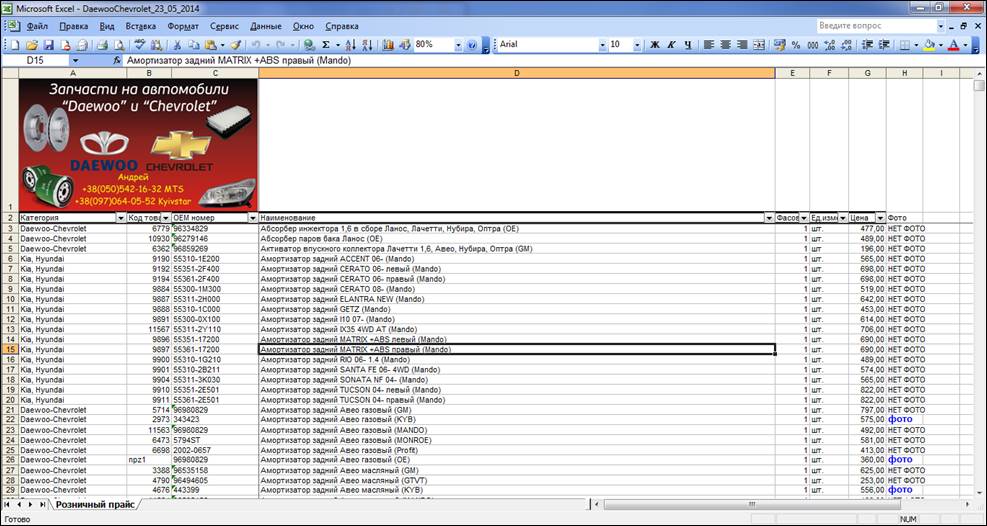Save the workbook with the floppy disk icon

(48, 45)
